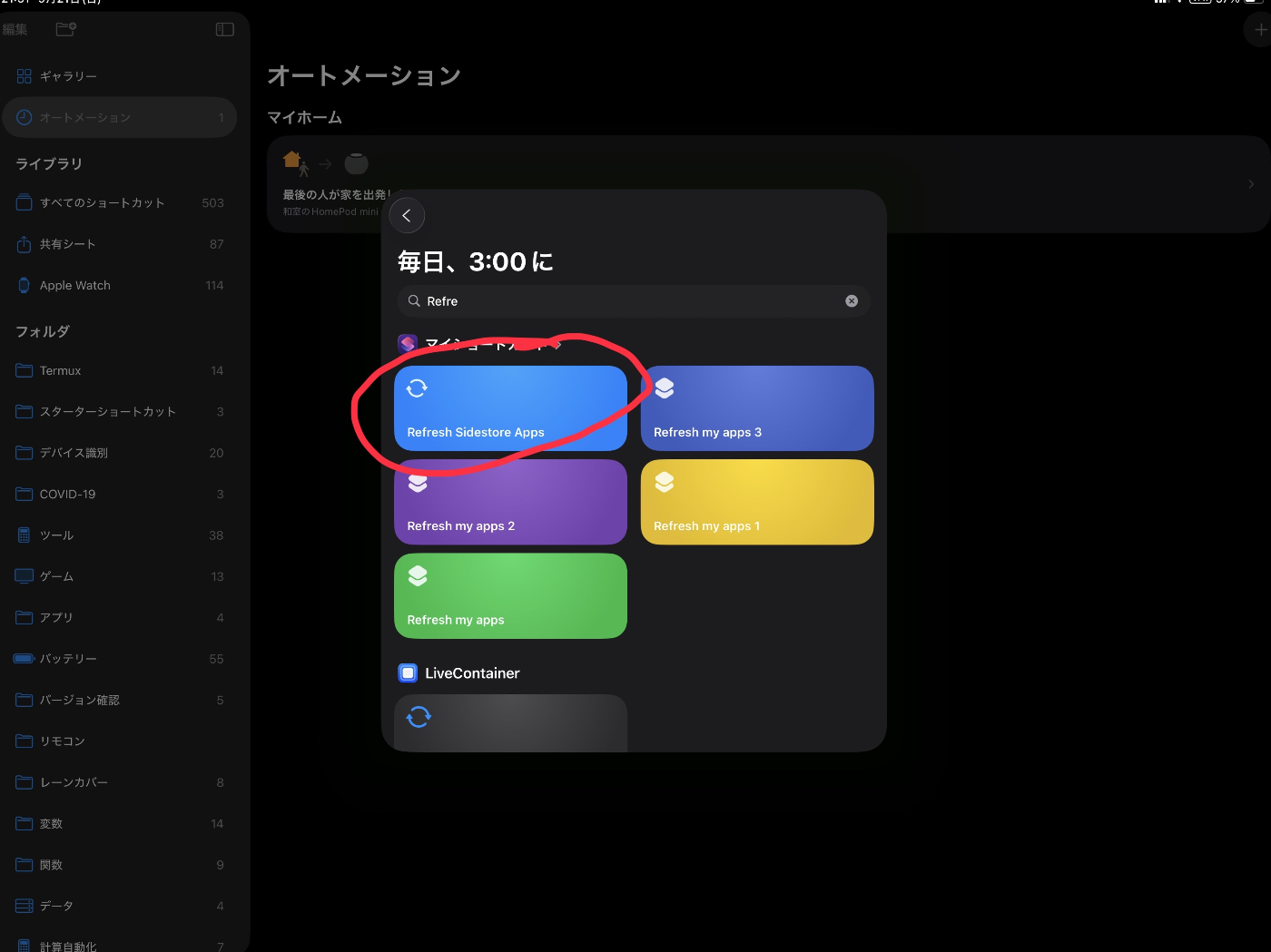Image resolution: width=1271 pixels, height=952 pixels.
Task: Open the 計算自動化 folder
Action: pos(120,944)
